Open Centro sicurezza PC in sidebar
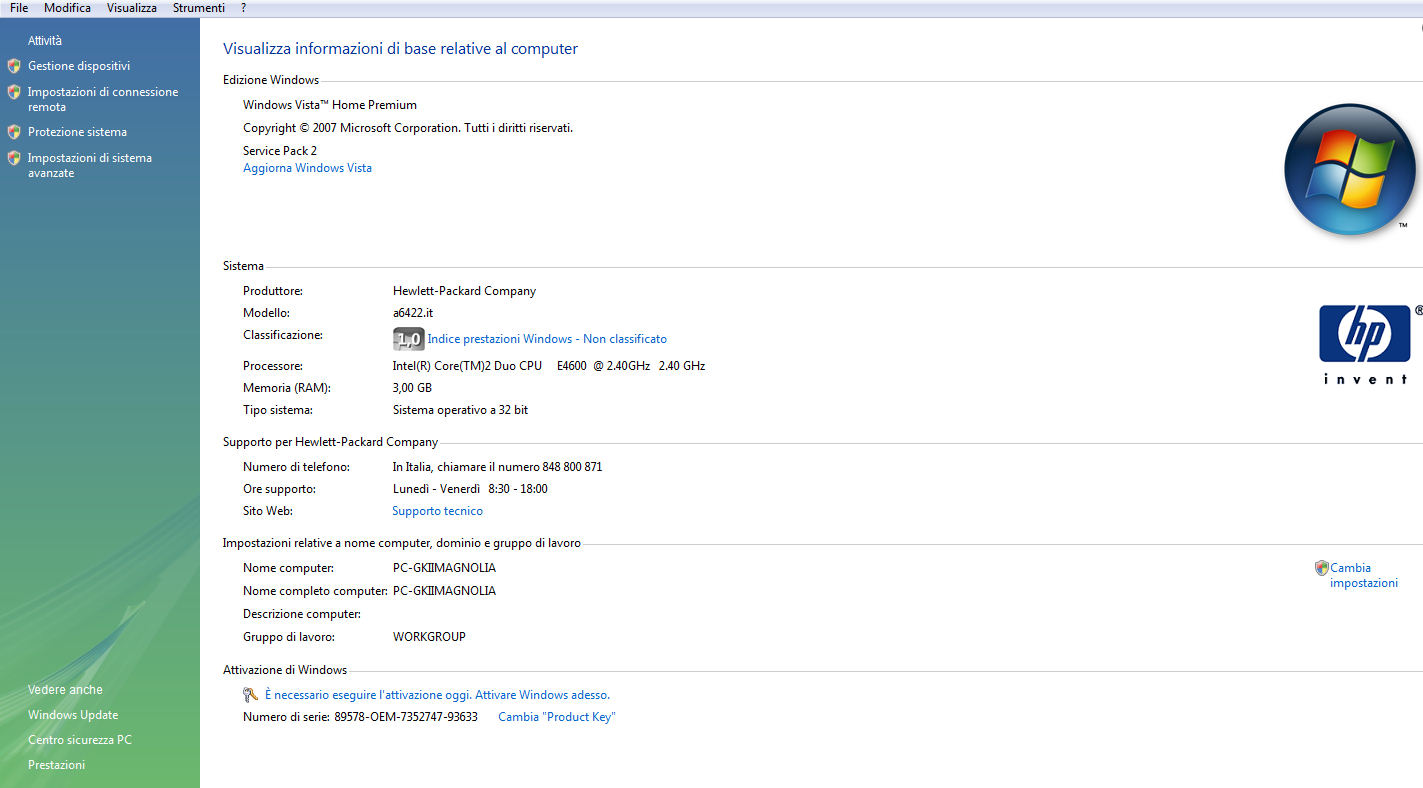 80,740
